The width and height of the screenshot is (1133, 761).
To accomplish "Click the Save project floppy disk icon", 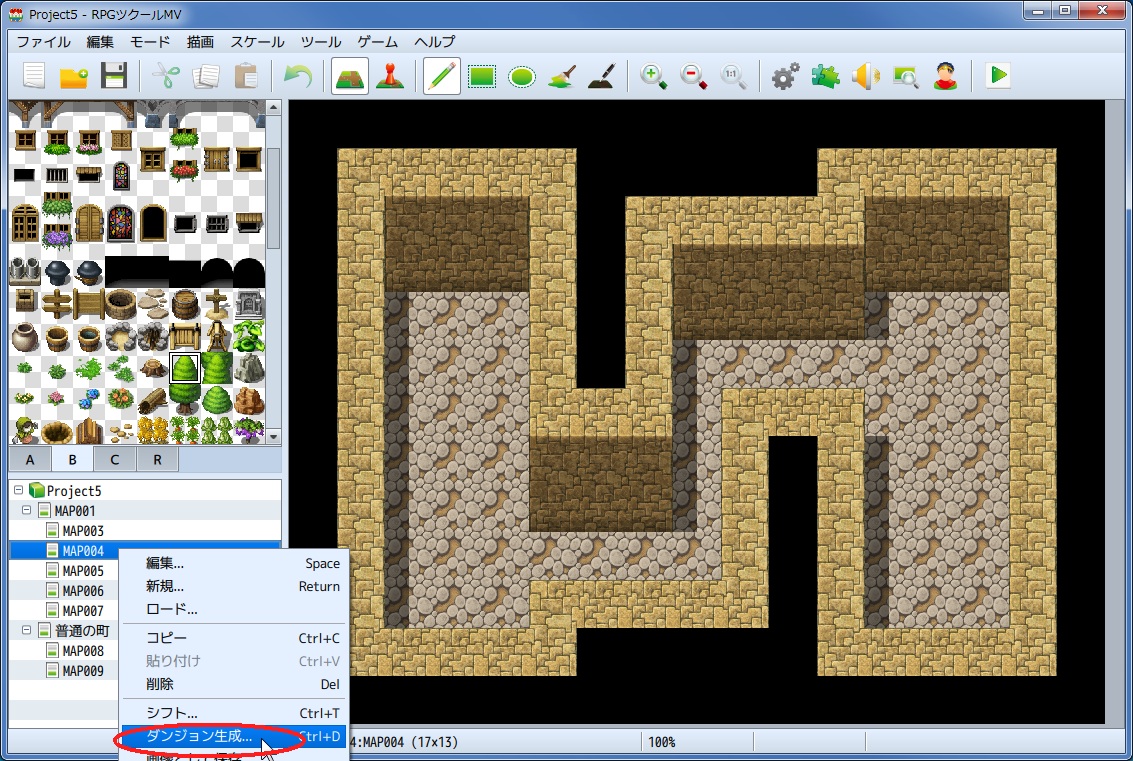I will [x=114, y=76].
